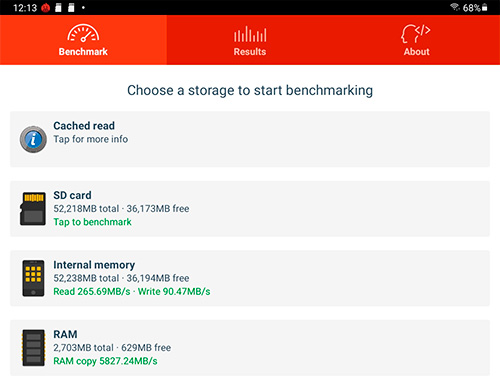The width and height of the screenshot is (500, 378).
Task: Tap the Internal memory phone icon
Action: [33, 278]
